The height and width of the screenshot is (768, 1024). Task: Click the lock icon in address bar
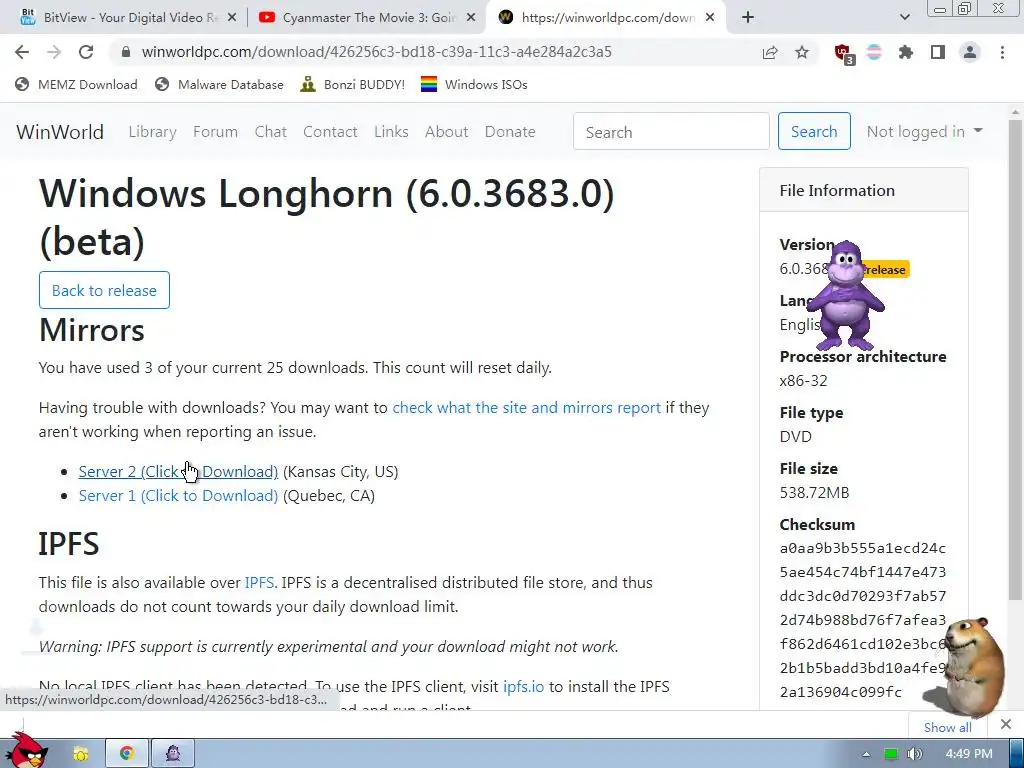(126, 52)
